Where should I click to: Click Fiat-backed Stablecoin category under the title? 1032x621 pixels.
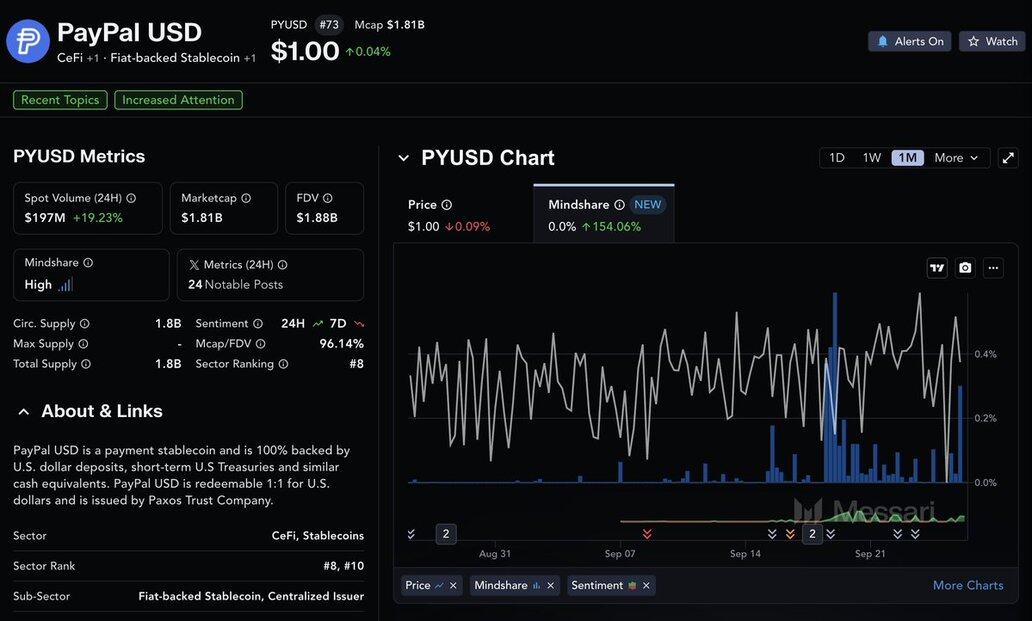tap(175, 58)
